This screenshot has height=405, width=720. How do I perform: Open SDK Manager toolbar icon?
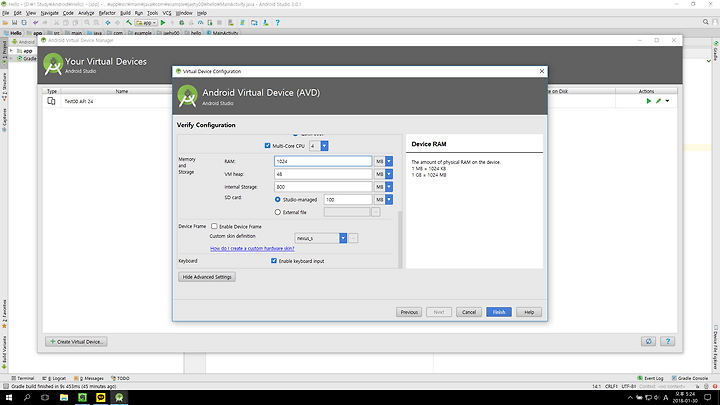tap(265, 22)
